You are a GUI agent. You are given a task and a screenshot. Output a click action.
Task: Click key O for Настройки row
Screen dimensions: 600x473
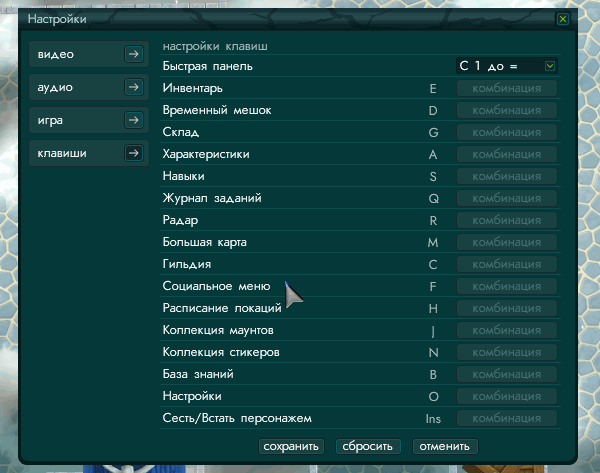[x=434, y=396]
